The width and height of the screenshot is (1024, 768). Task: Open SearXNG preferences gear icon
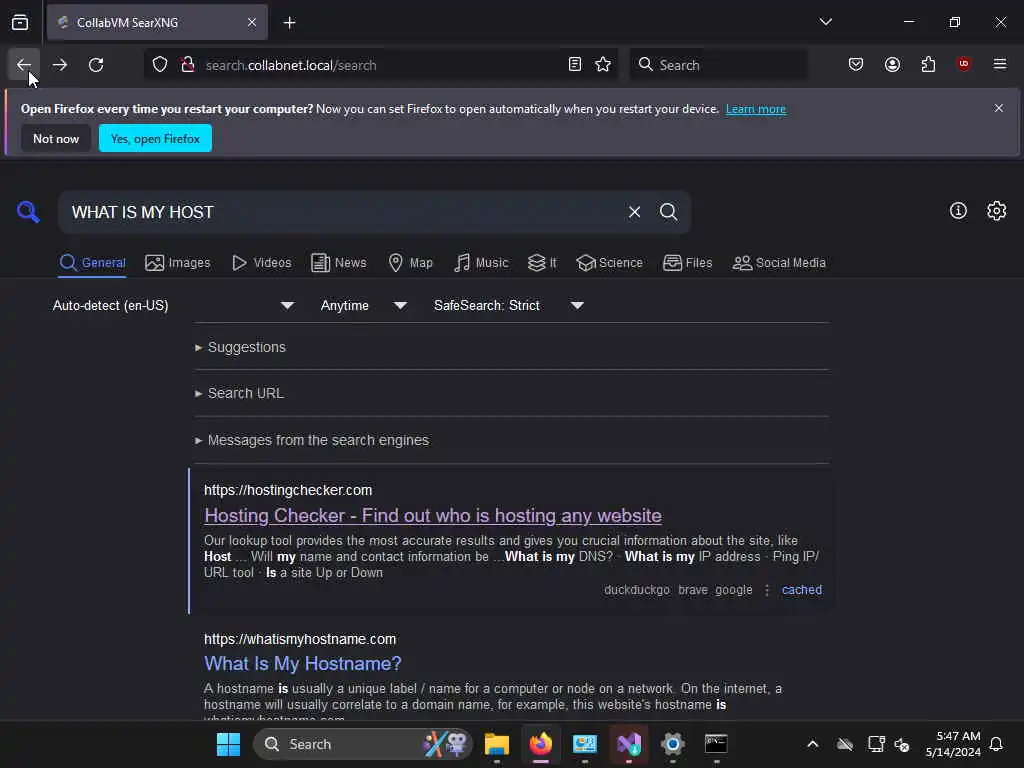(997, 211)
